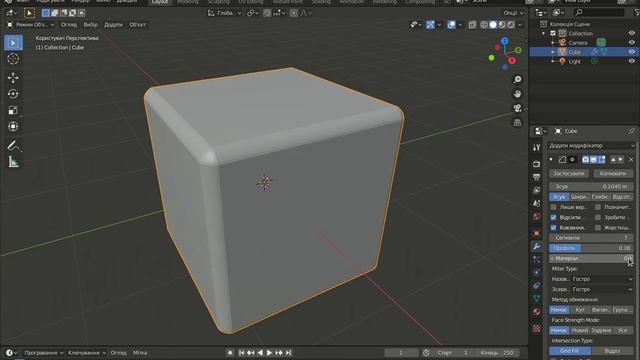Collapse the Collection tree in outliner
Viewport: 640px width, 360px height.
(544, 33)
